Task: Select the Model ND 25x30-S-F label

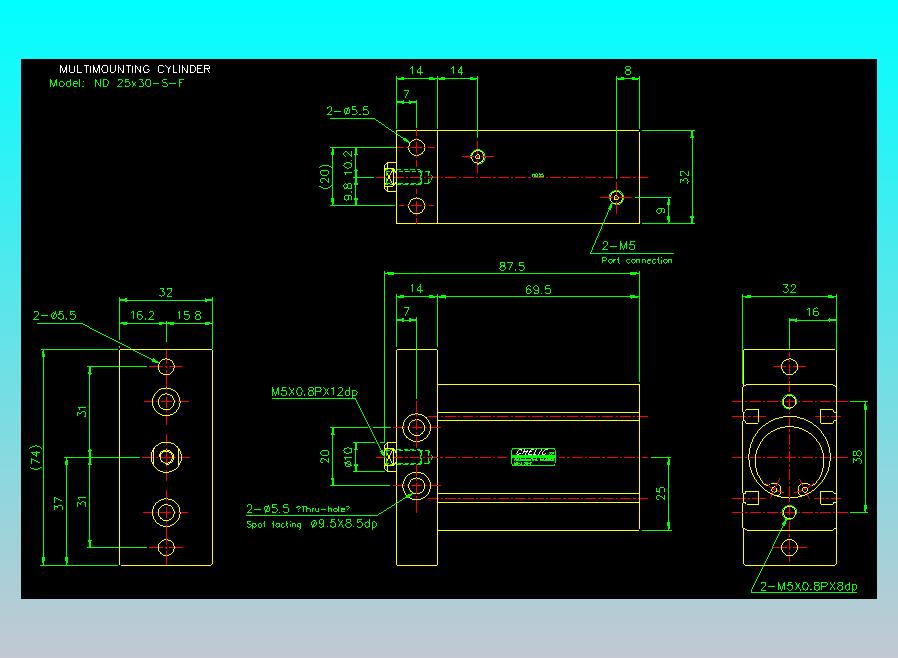Action: (x=117, y=83)
